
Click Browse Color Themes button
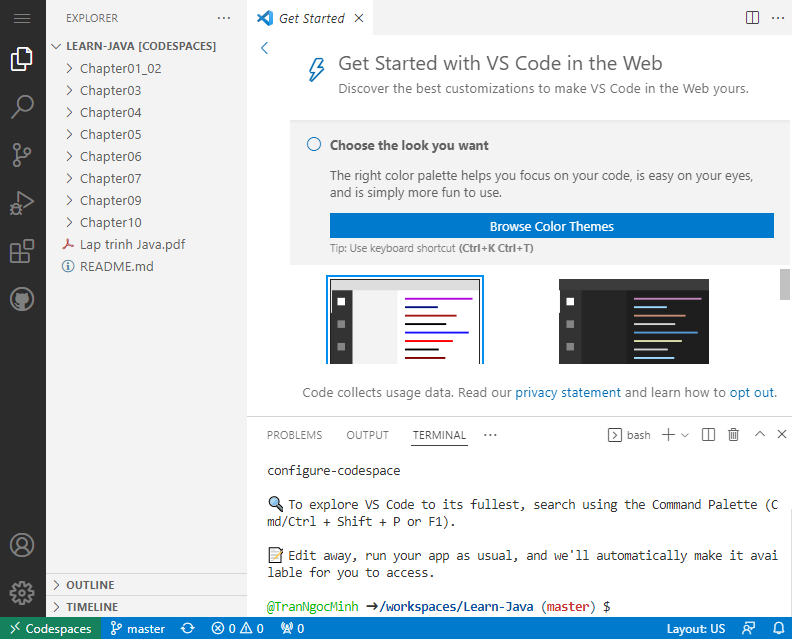pyautogui.click(x=552, y=226)
